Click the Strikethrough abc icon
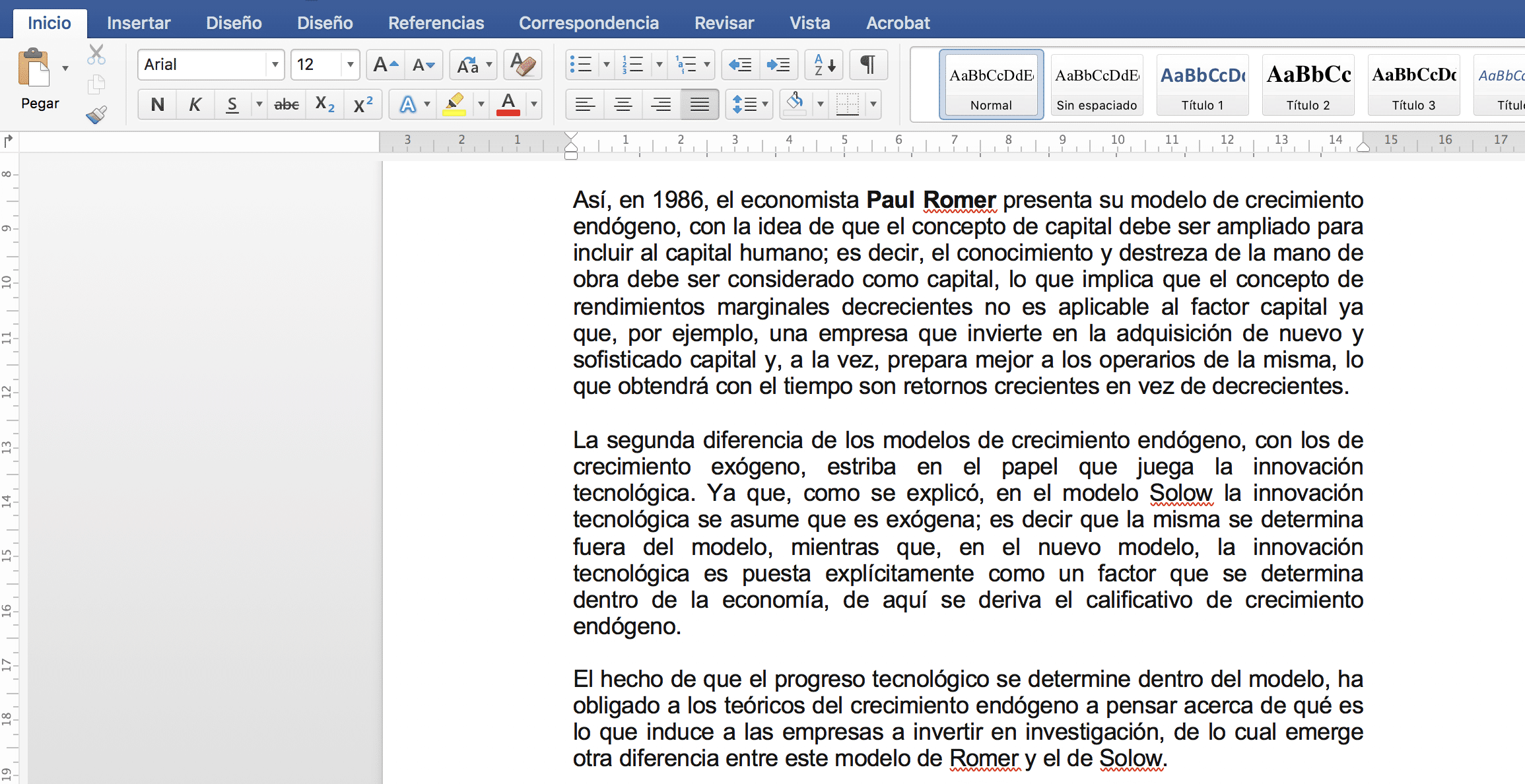1525x784 pixels. [287, 104]
